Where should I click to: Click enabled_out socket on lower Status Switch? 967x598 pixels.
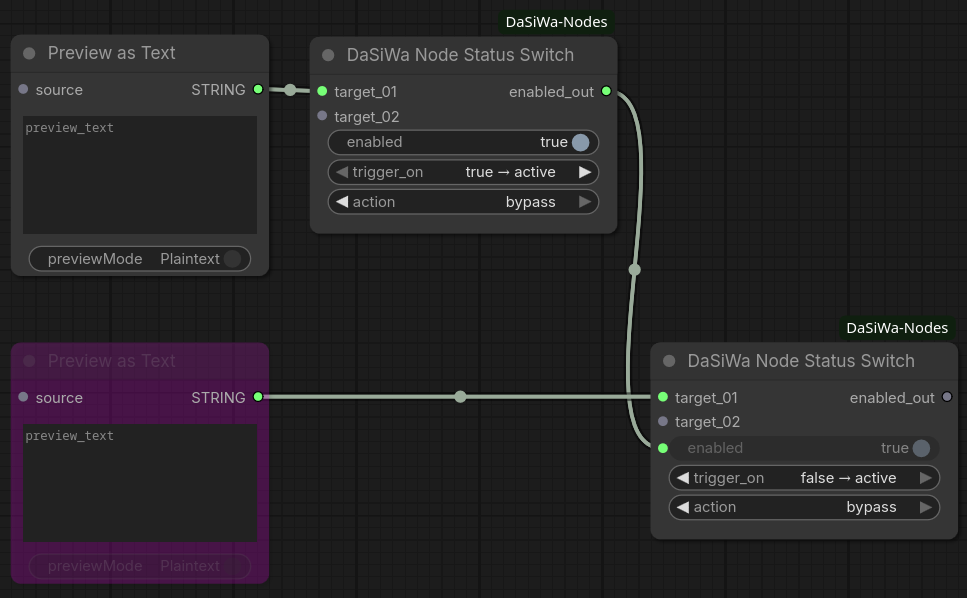pos(947,397)
